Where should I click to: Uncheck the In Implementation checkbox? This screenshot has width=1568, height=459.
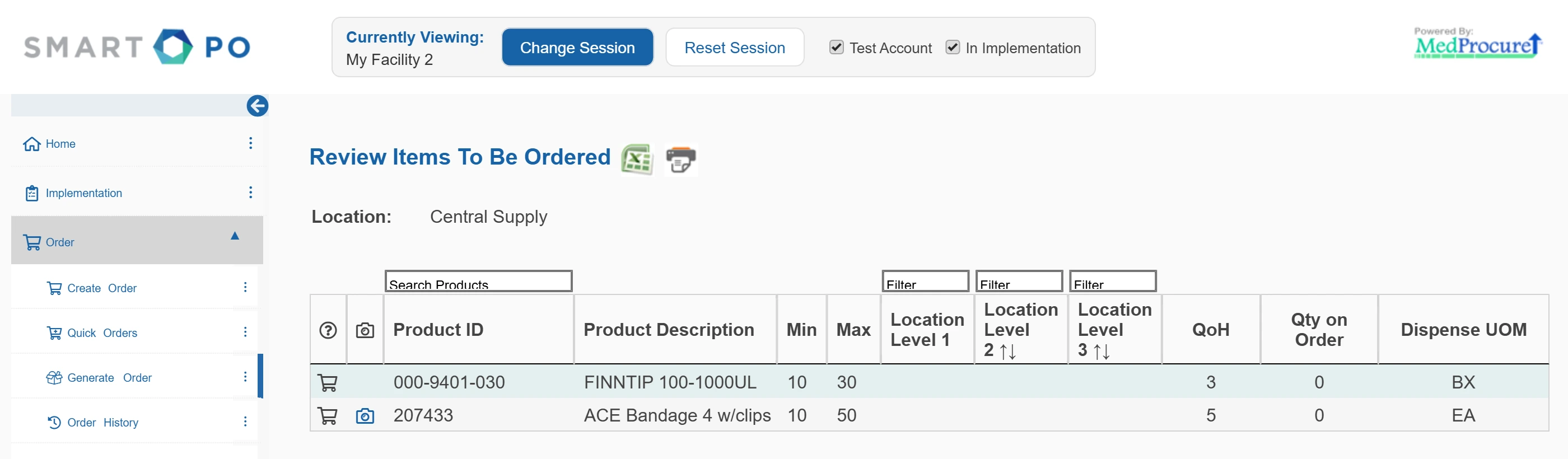pos(953,48)
